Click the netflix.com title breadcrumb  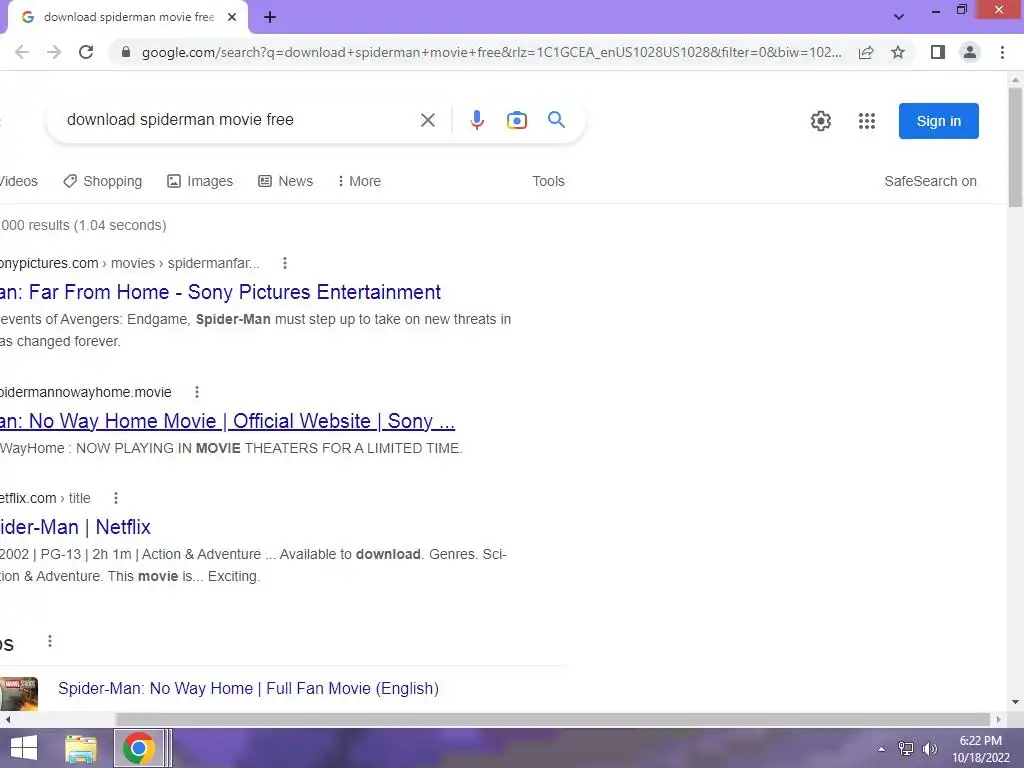point(45,498)
